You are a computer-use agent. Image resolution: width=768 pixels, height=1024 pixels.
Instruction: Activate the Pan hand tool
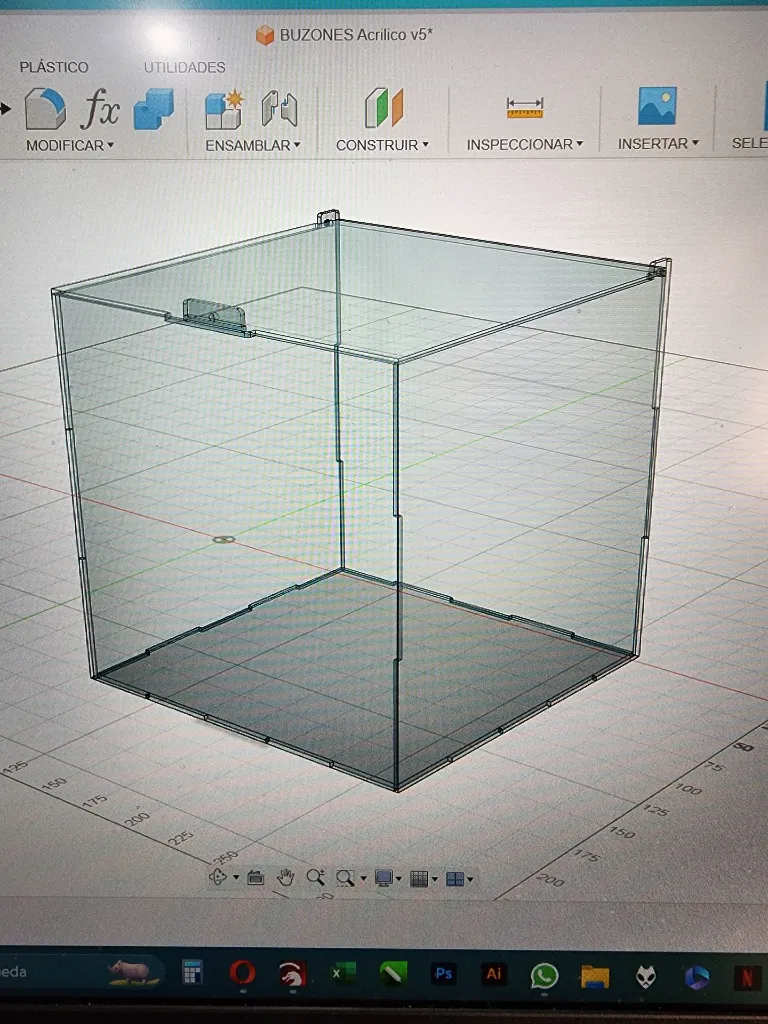[x=285, y=878]
